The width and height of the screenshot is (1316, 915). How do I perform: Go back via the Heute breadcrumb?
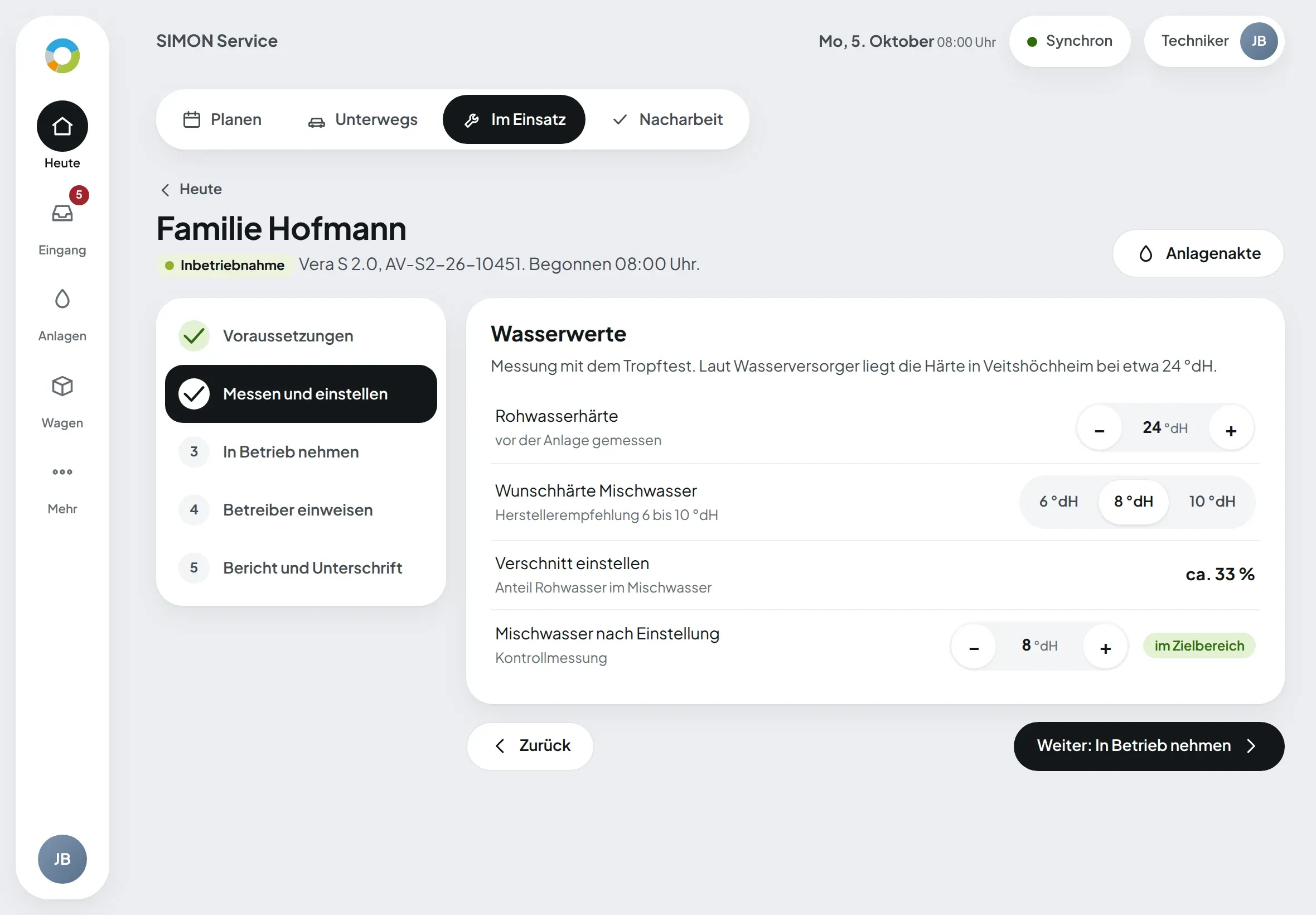pos(191,189)
